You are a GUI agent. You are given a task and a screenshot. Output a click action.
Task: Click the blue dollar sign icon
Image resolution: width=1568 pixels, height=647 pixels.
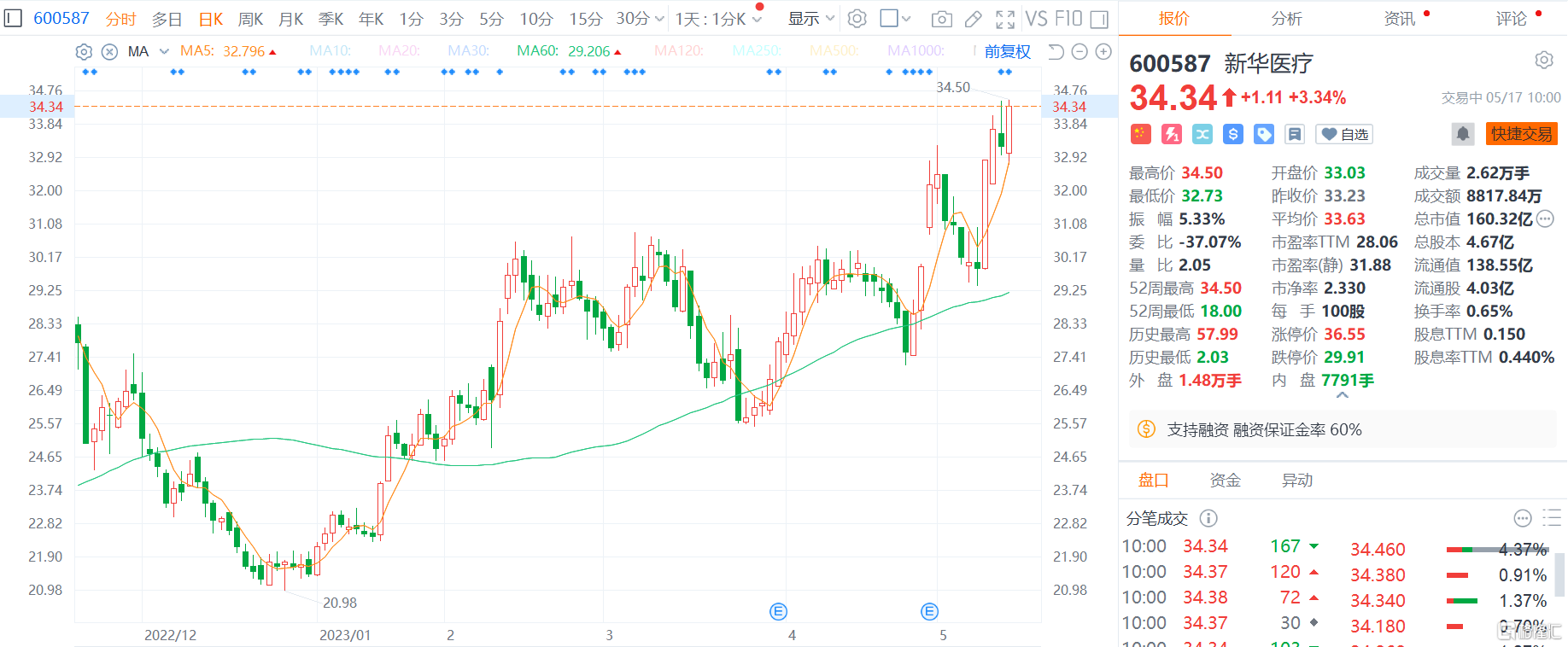(1233, 134)
